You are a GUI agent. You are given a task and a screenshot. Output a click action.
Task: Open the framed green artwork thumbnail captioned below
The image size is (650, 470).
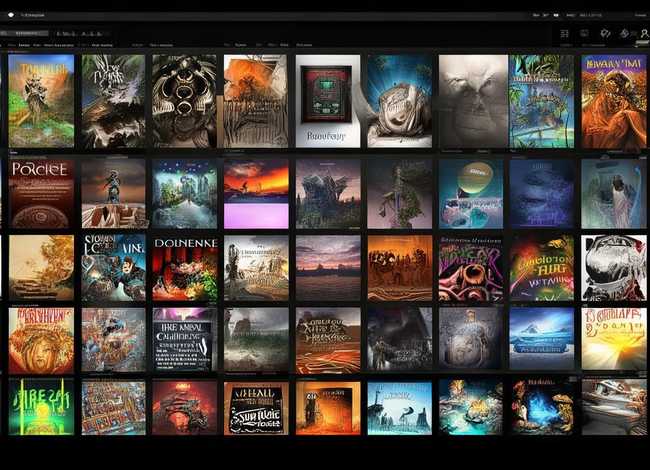point(328,100)
